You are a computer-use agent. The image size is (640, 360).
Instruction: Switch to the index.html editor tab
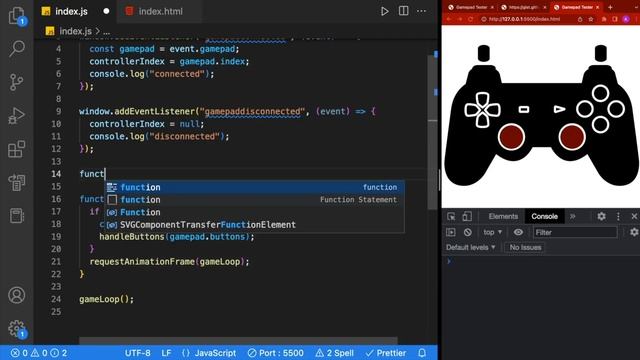(x=160, y=11)
